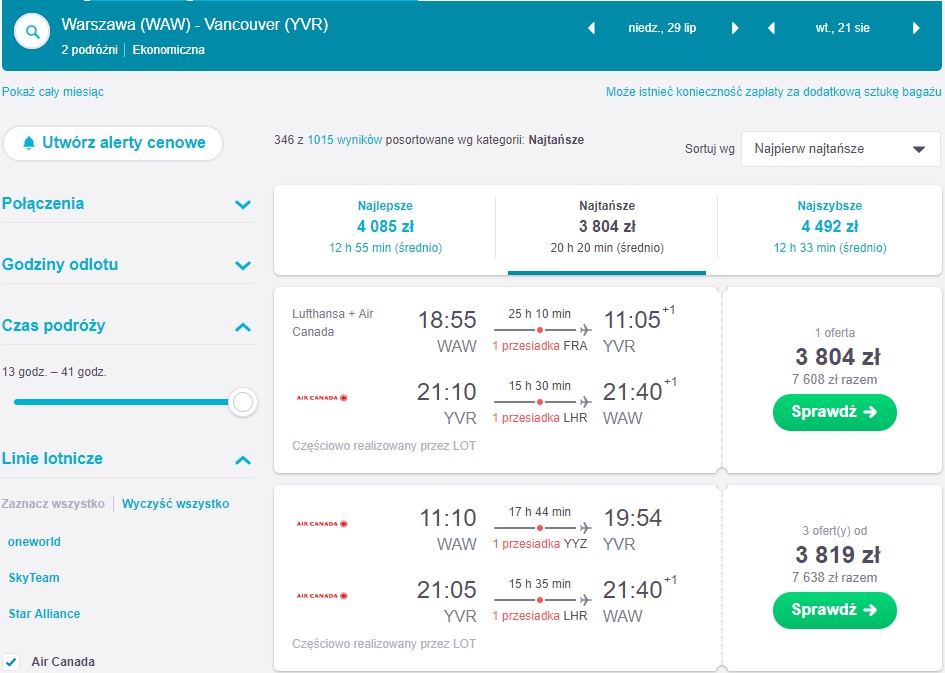
Task: Uncheck the Air Canada airline checkbox
Action: [11, 662]
